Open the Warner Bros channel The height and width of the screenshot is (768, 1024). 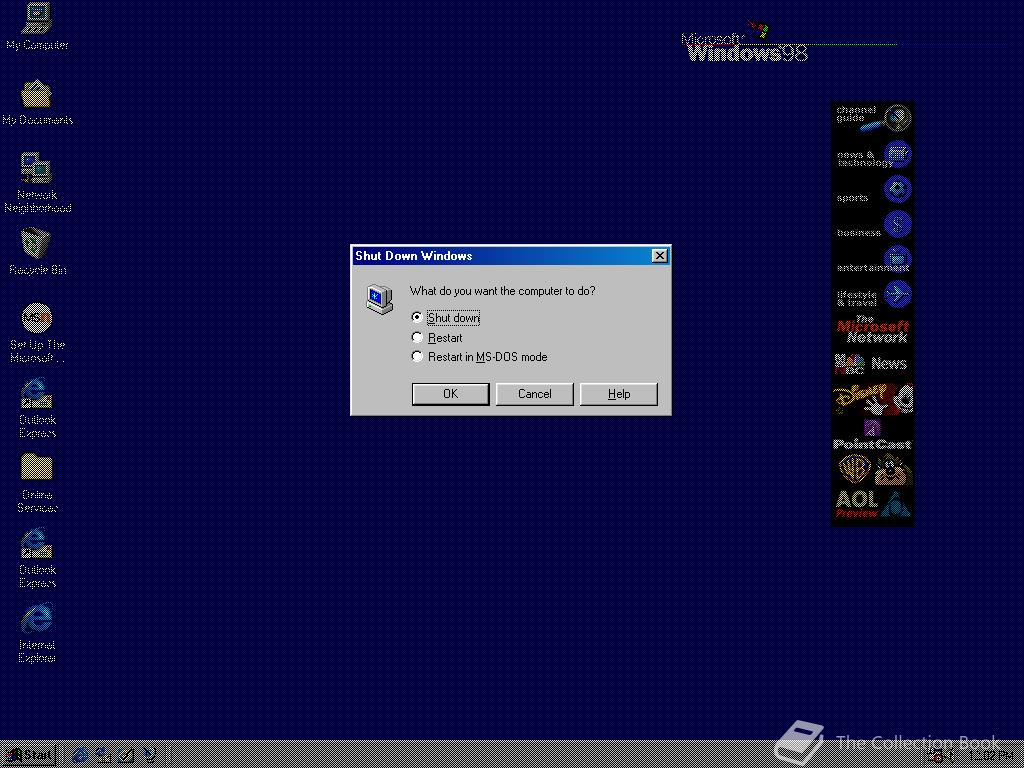point(873,470)
